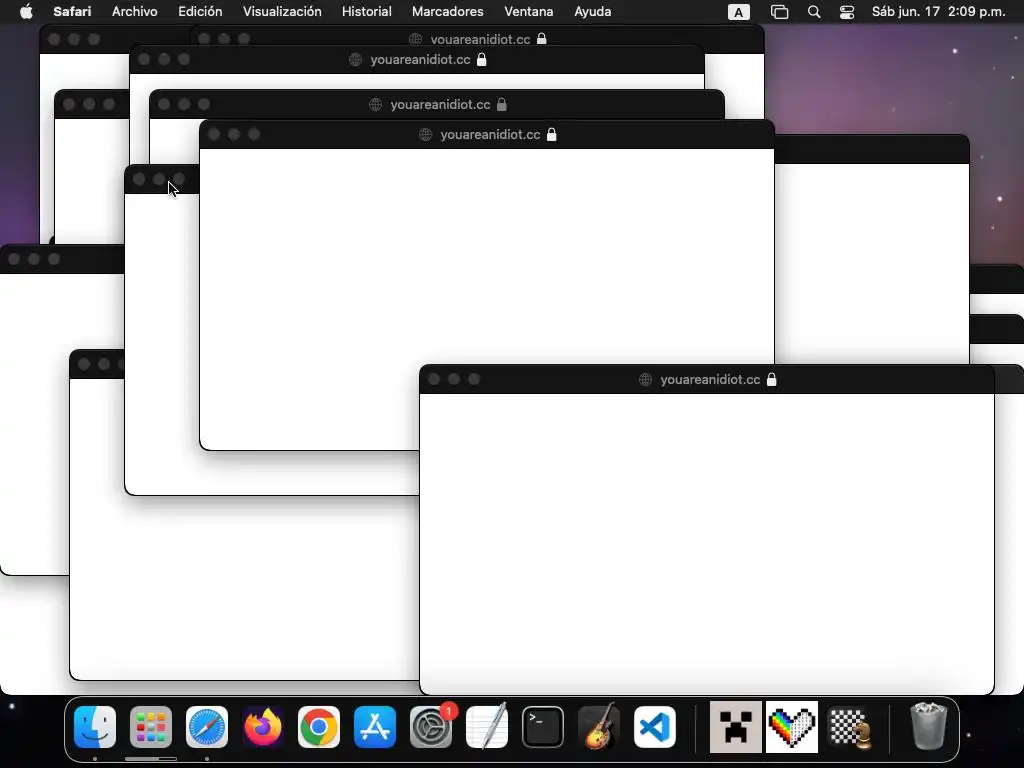
Task: Click the Stage Manager windows icon in menu bar
Action: [x=780, y=12]
